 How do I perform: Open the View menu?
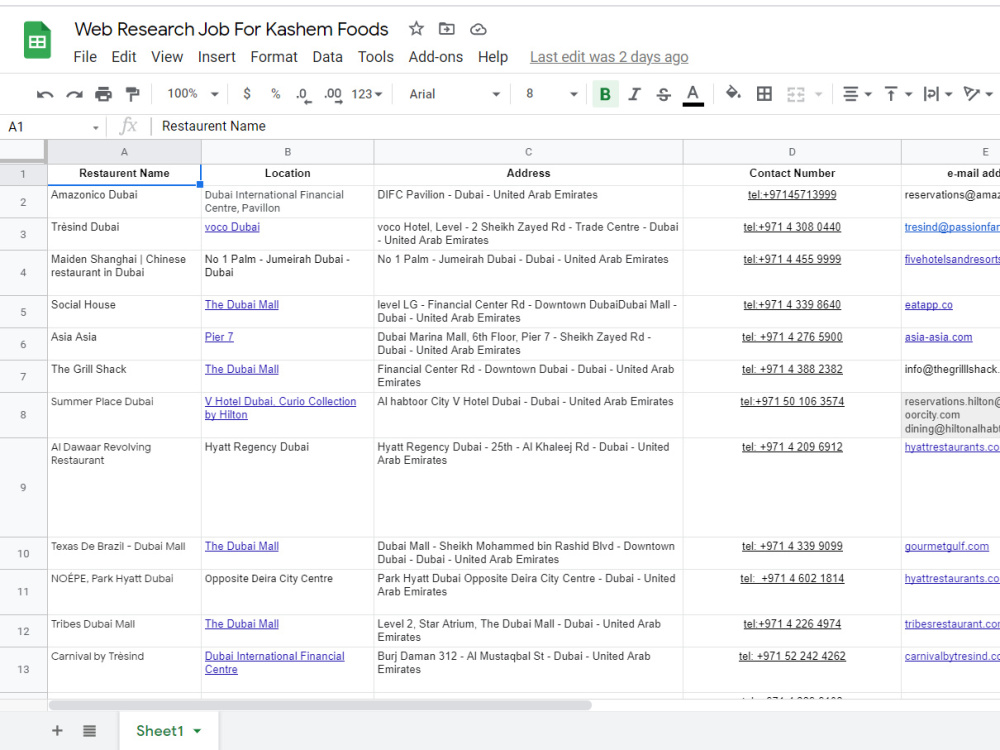tap(166, 57)
